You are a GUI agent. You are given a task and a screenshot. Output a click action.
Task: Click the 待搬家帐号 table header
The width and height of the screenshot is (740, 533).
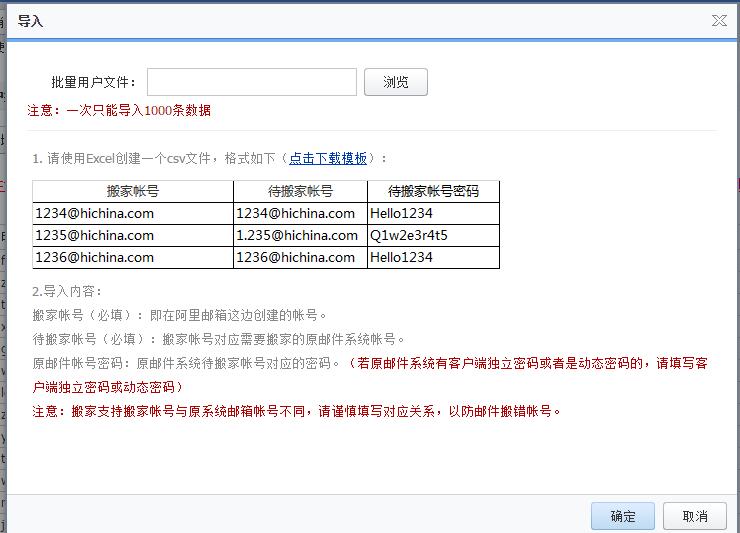pyautogui.click(x=300, y=191)
